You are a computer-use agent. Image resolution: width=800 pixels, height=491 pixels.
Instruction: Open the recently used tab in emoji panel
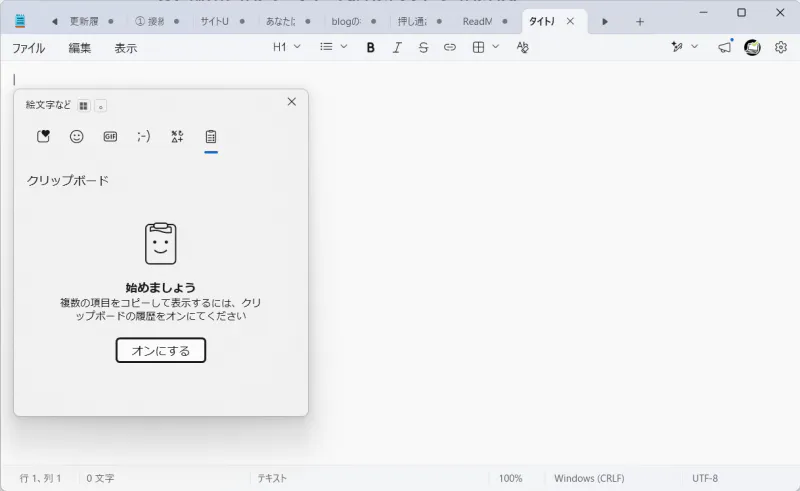pyautogui.click(x=43, y=136)
